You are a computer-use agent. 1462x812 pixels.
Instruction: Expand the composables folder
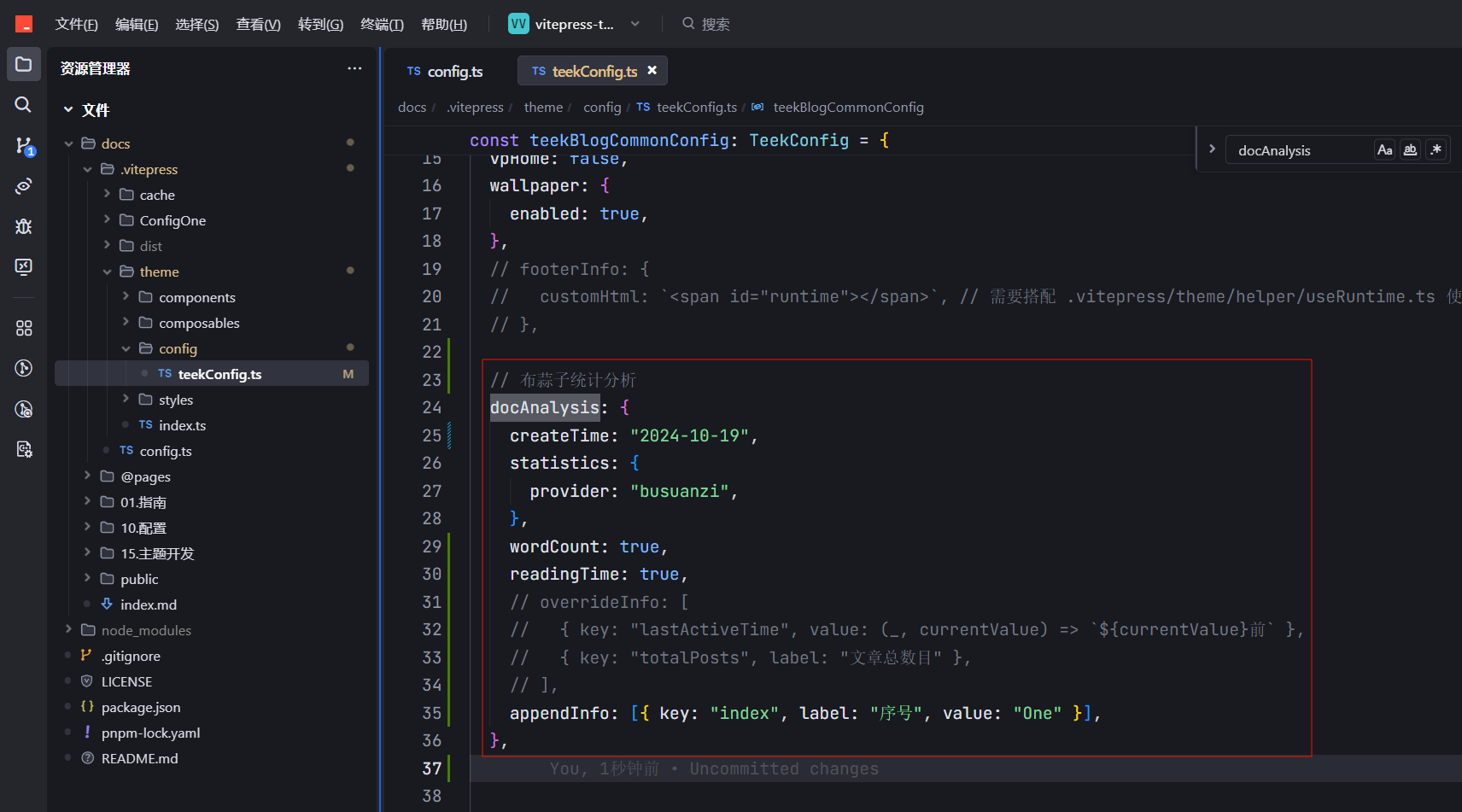[126, 323]
